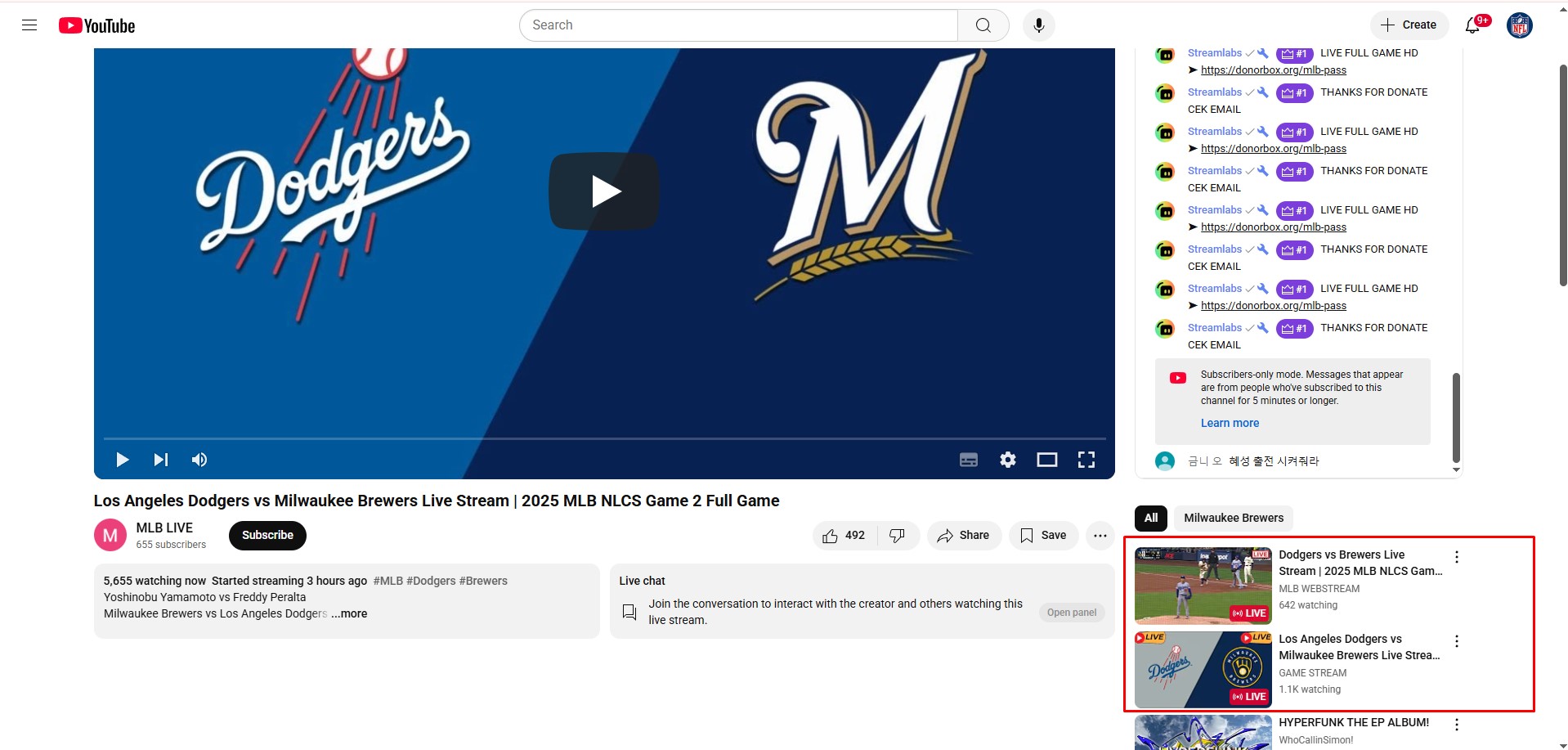
Task: Enter fullscreen mode in player
Action: tap(1086, 460)
